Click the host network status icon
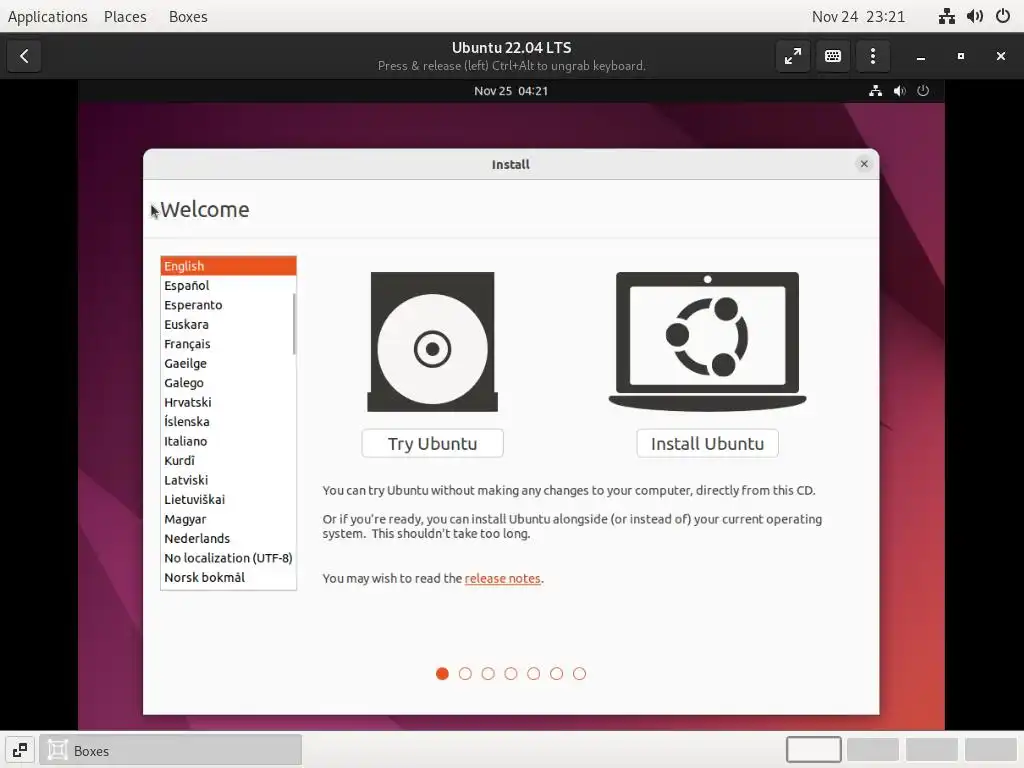The height and width of the screenshot is (768, 1024). coord(947,16)
